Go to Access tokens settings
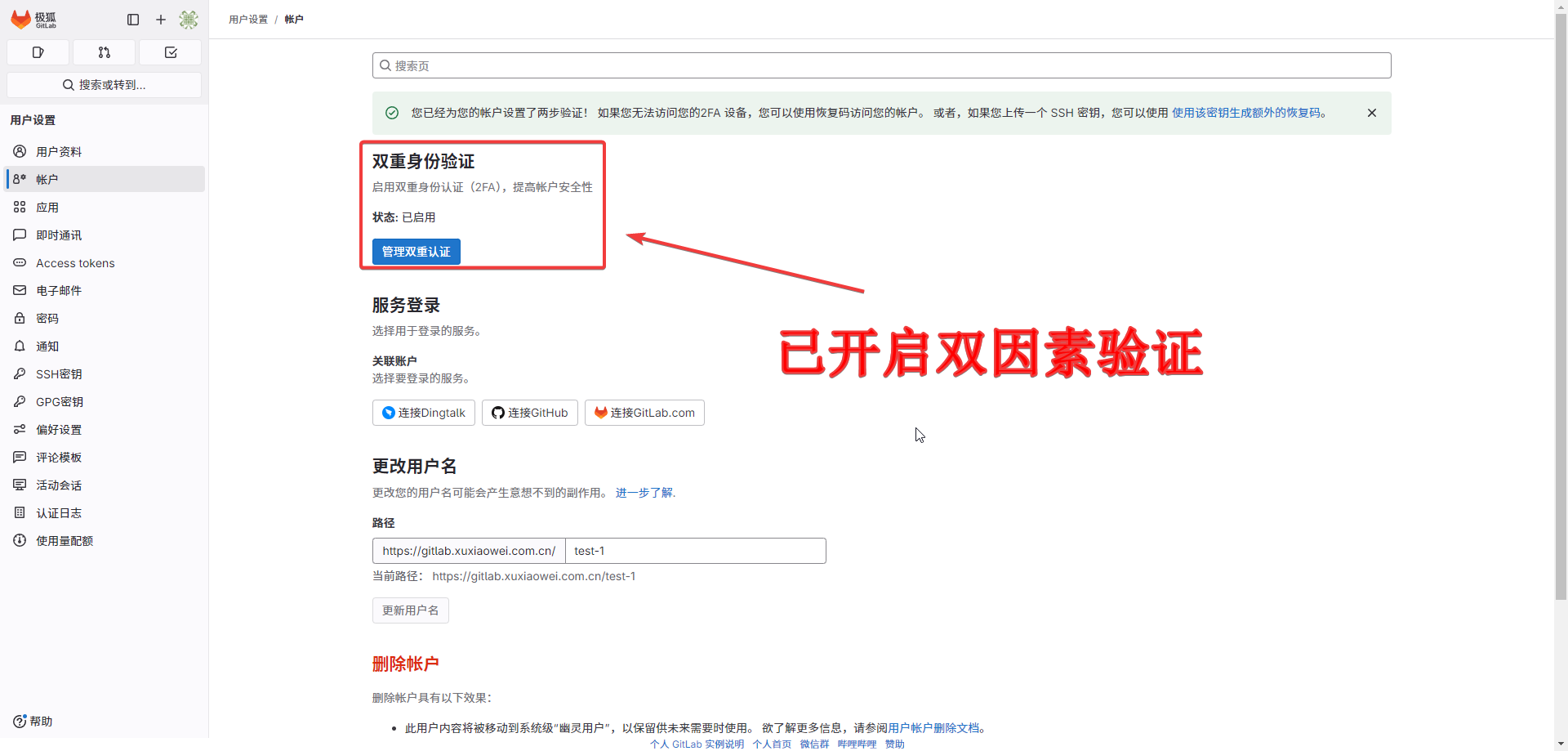The image size is (1568, 751). click(x=75, y=263)
